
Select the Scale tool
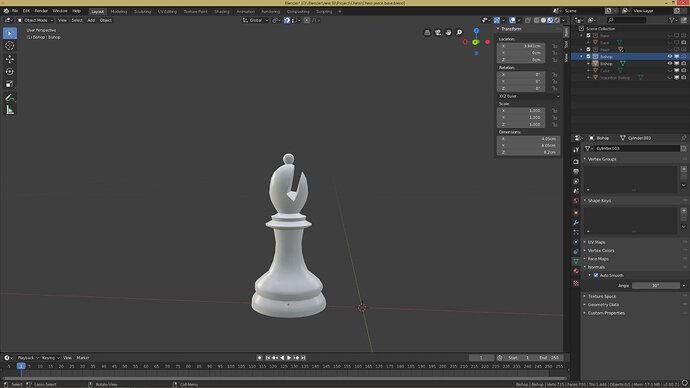pyautogui.click(x=10, y=84)
